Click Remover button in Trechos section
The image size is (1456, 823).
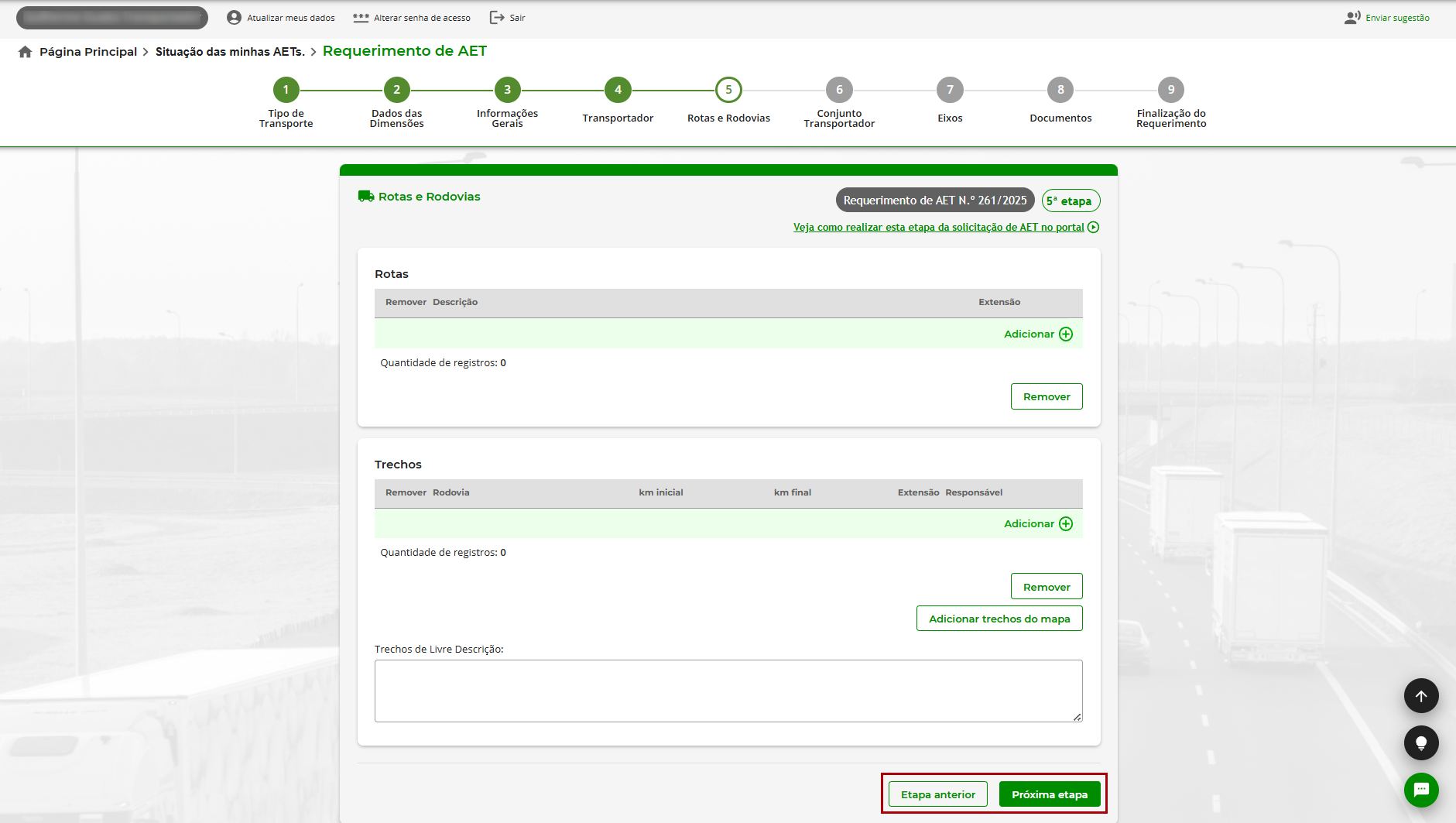pyautogui.click(x=1047, y=587)
